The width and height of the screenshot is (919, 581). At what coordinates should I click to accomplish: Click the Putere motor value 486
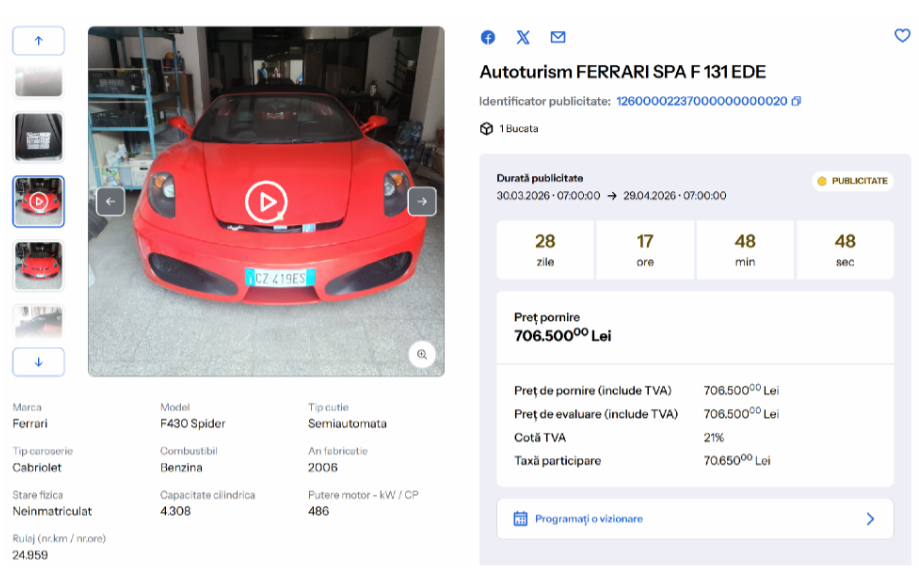coord(318,511)
